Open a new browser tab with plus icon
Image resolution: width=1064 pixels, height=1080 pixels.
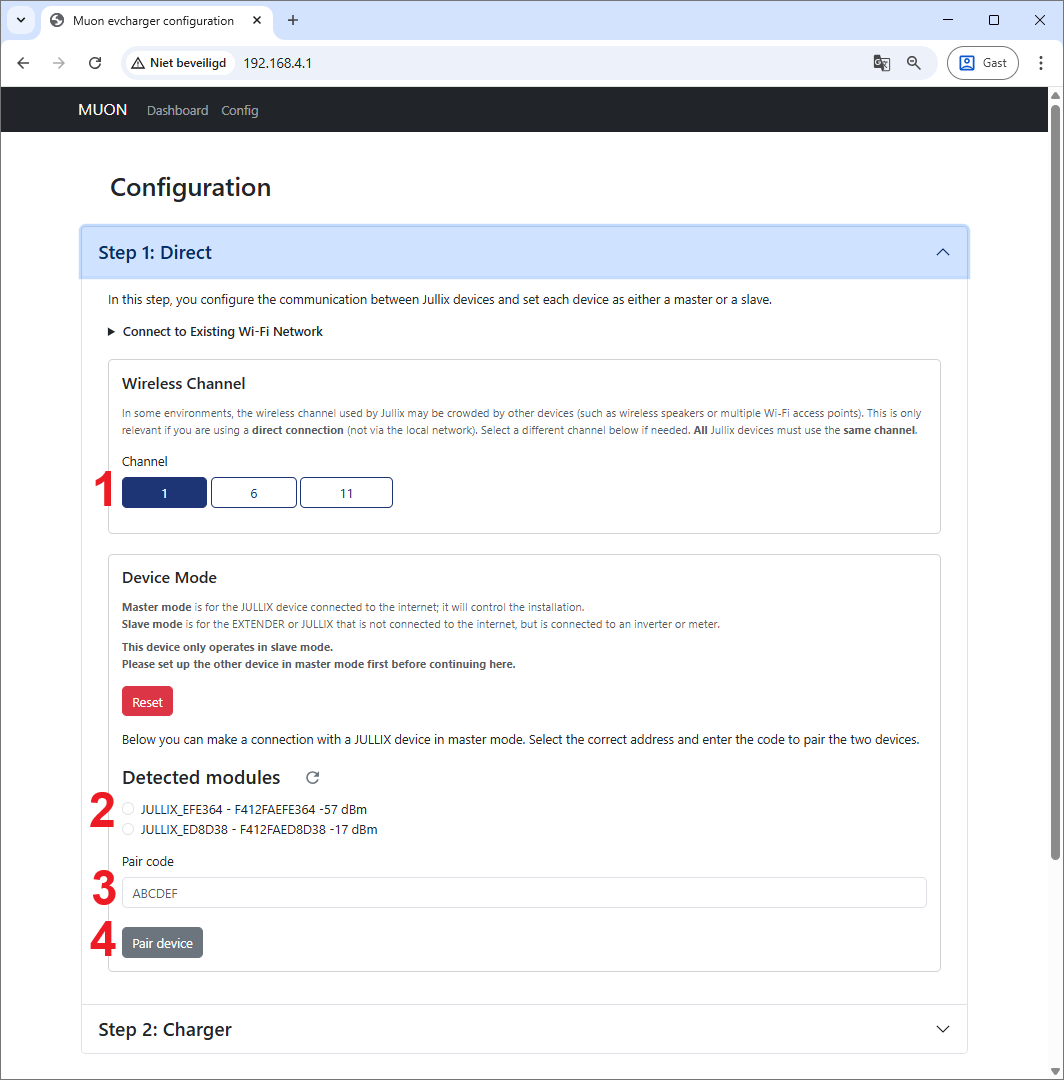[293, 21]
